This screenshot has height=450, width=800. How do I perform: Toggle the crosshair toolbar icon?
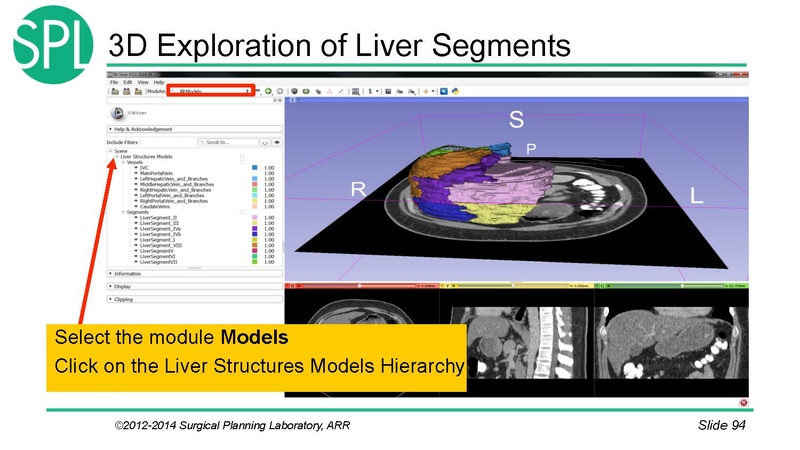tap(426, 91)
